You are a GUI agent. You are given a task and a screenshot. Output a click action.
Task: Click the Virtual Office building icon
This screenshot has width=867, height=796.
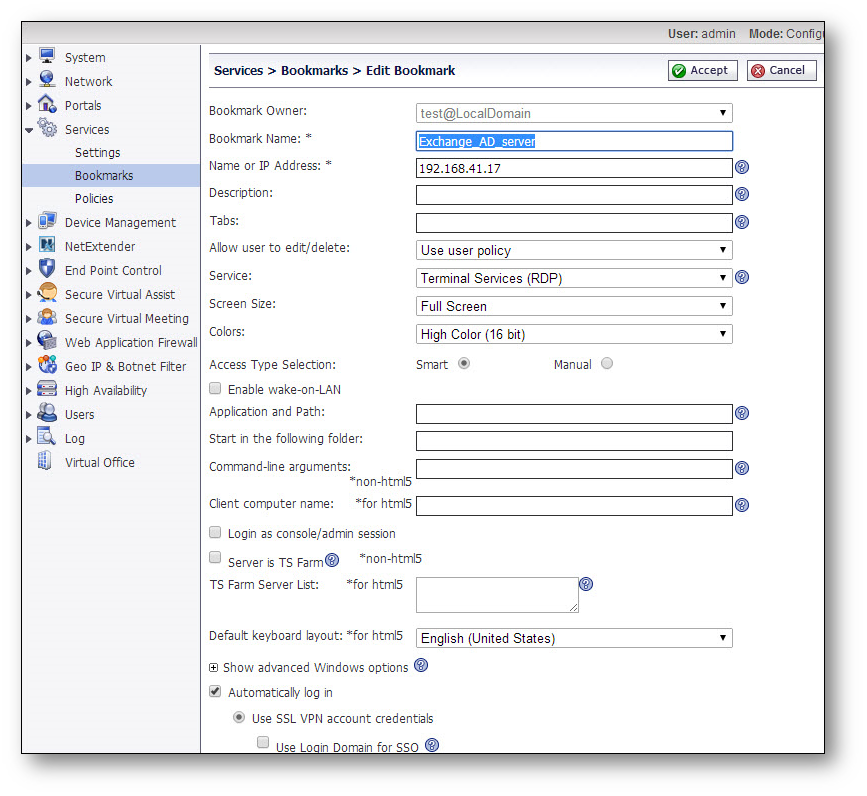click(45, 462)
